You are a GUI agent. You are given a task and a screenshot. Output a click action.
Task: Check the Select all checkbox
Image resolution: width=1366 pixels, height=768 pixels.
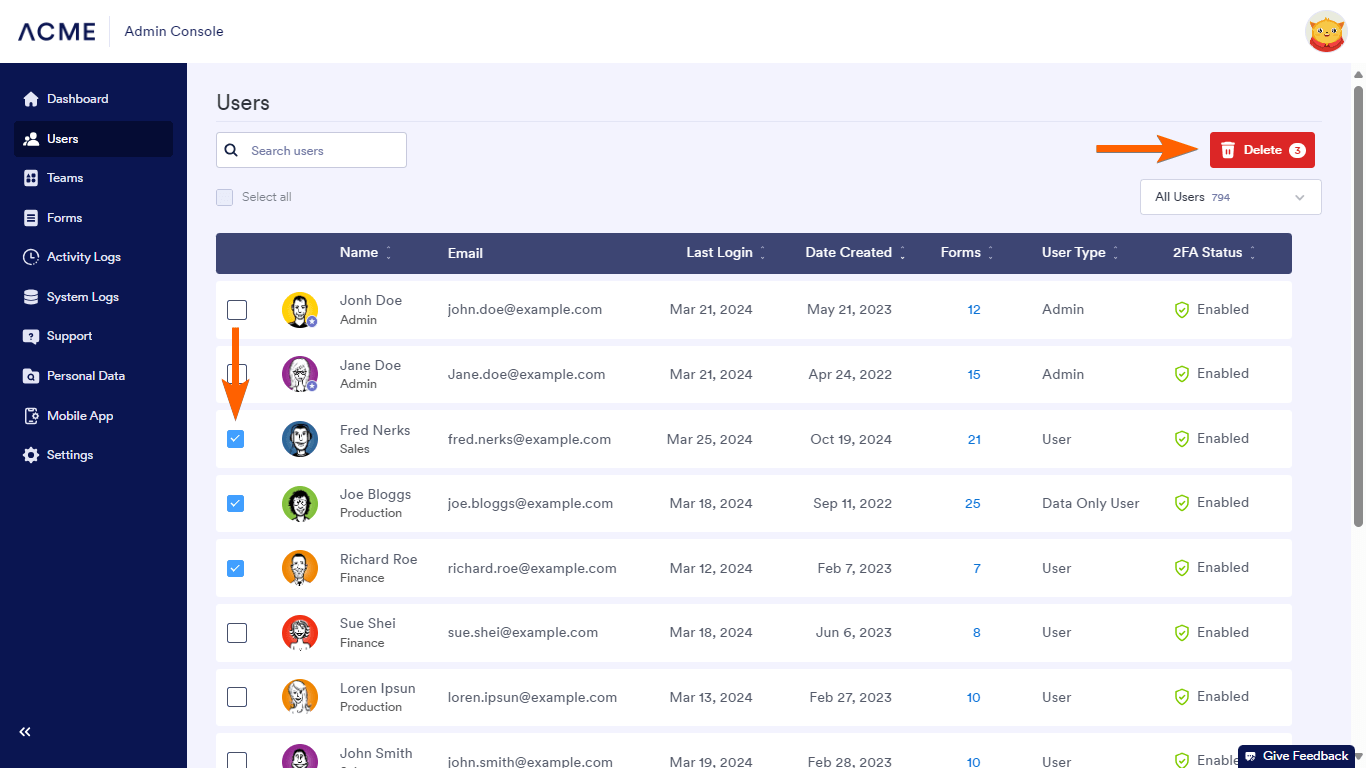225,198
